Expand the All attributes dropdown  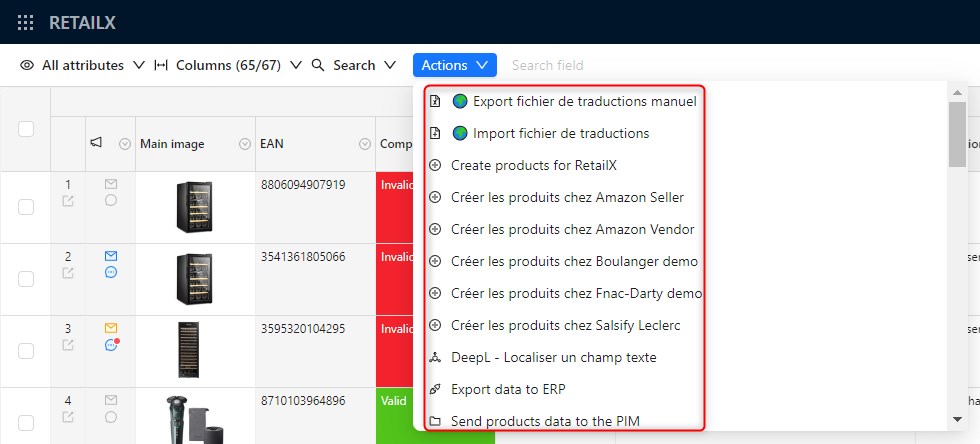(x=83, y=65)
